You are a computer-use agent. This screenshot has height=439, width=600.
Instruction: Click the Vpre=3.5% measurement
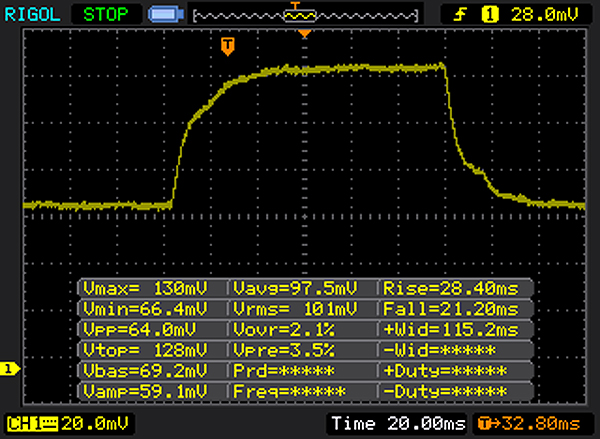[284, 351]
